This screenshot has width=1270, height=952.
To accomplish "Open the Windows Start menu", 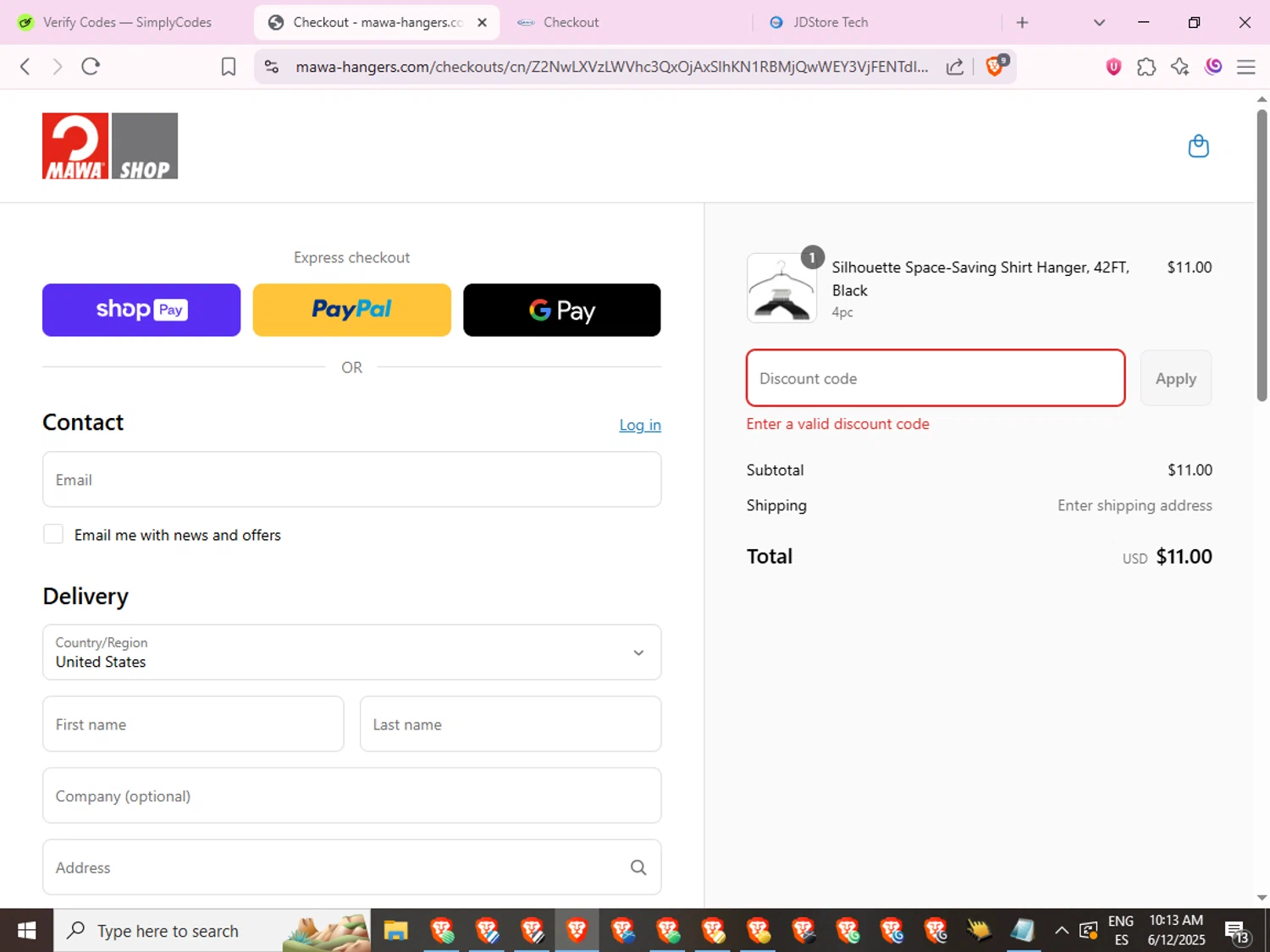I will click(x=26, y=931).
